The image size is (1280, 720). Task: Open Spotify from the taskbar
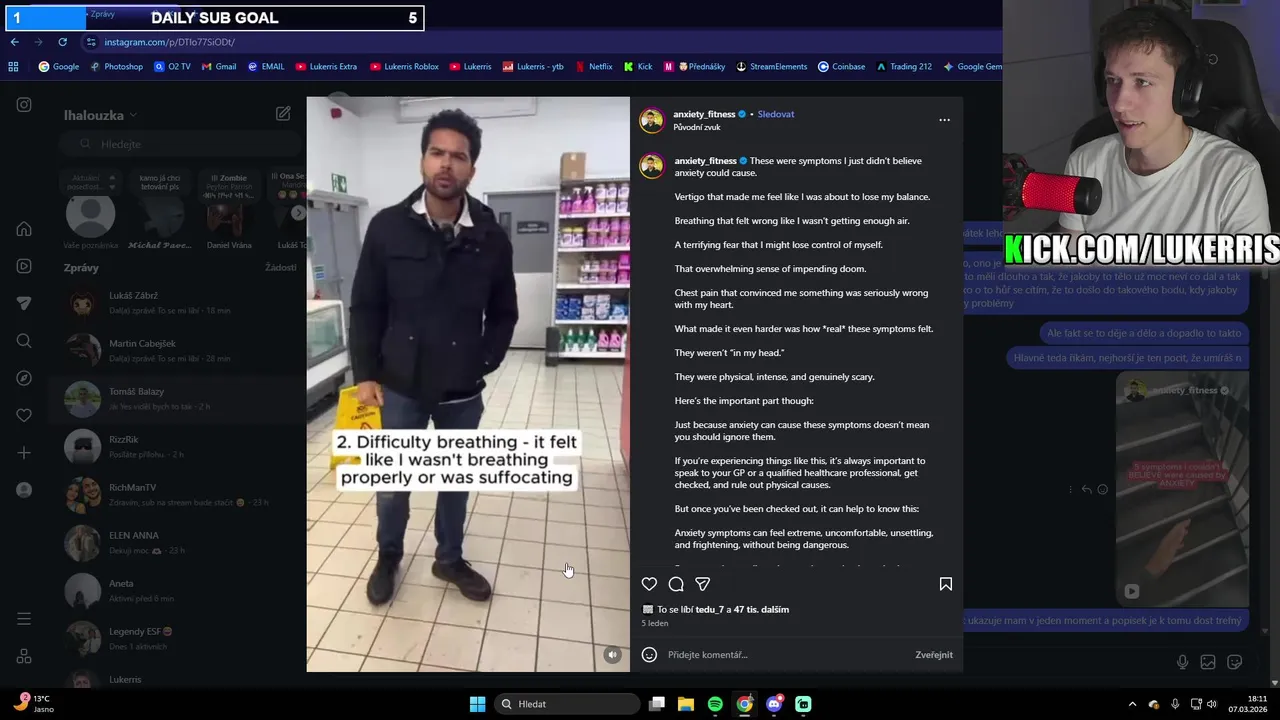coord(715,704)
